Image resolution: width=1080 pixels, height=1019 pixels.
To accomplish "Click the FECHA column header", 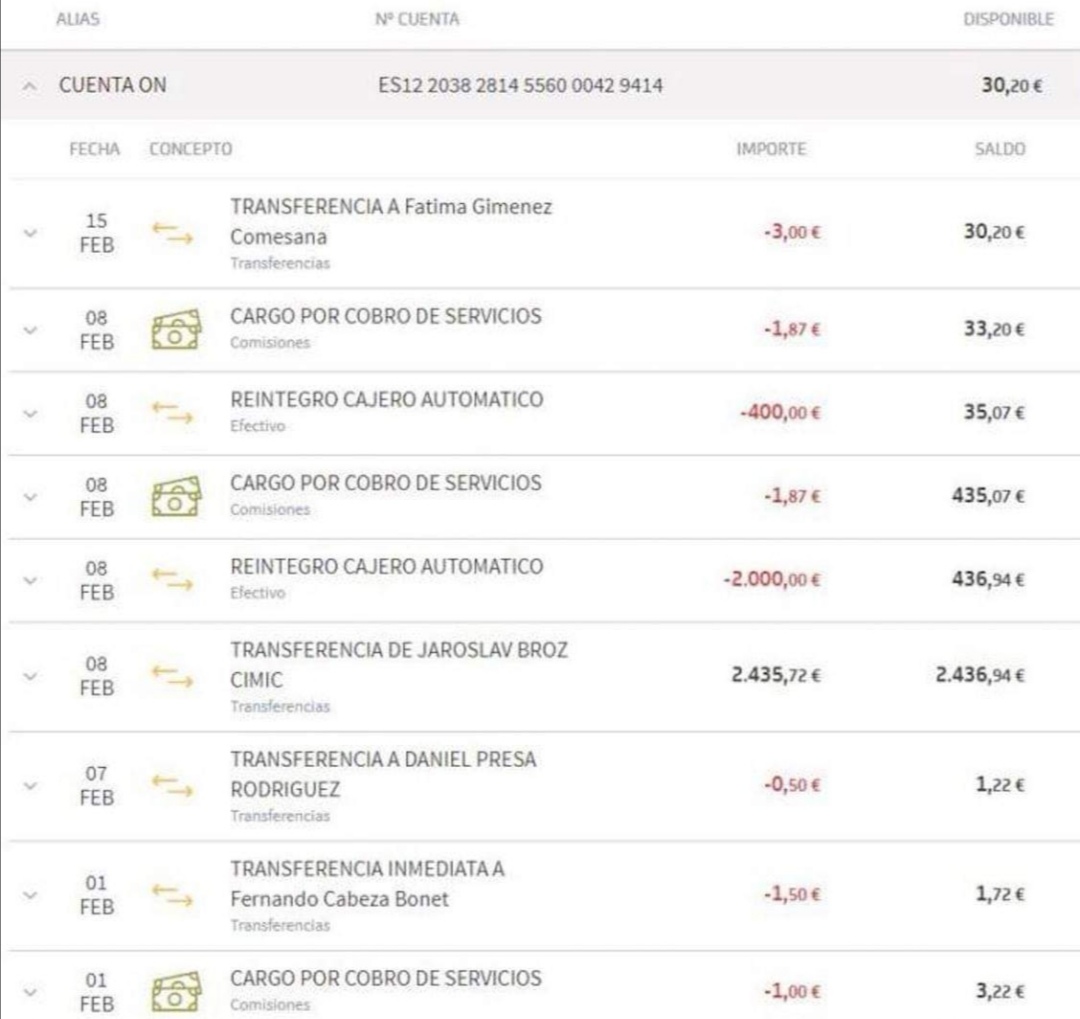I will click(x=94, y=150).
